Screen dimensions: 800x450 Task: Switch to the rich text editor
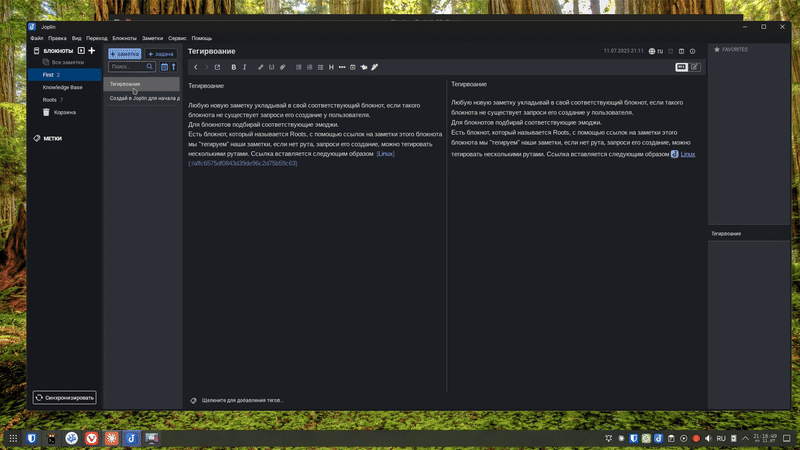694,67
